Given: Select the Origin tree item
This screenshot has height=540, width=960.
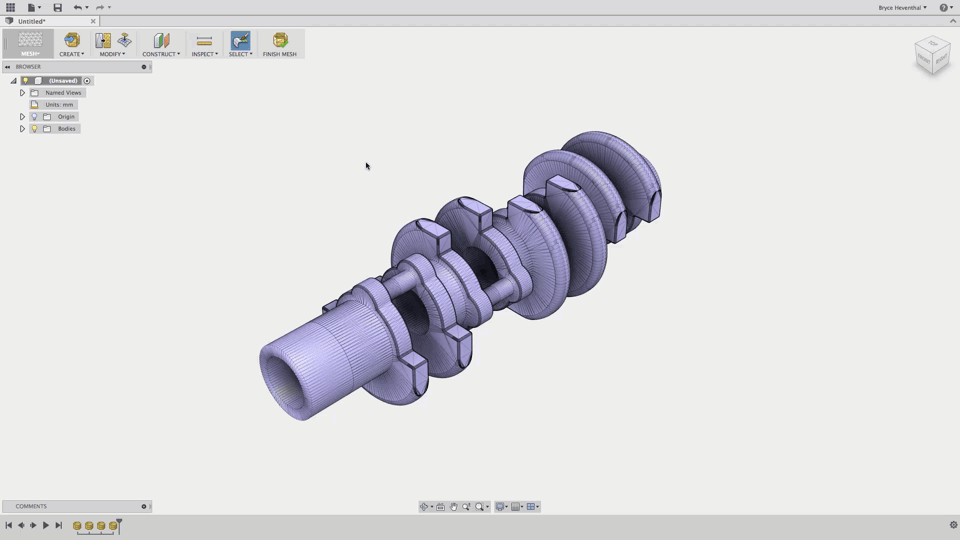Looking at the screenshot, I should tap(66, 116).
